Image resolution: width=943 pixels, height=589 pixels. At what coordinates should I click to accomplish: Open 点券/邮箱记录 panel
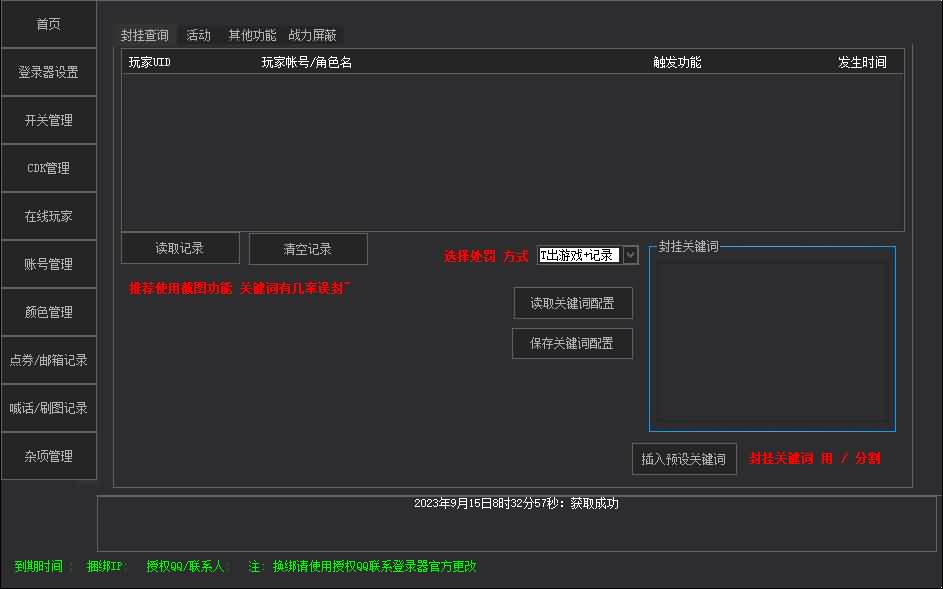pyautogui.click(x=48, y=359)
